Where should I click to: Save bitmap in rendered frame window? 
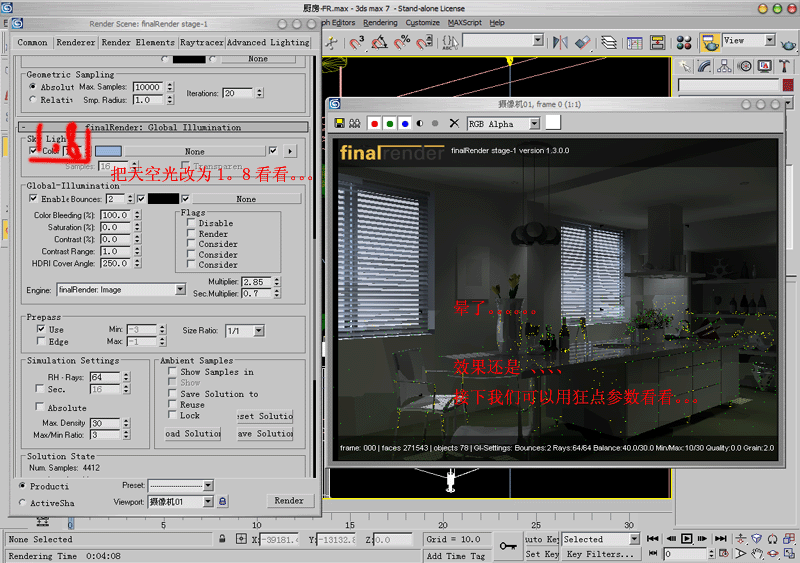coord(339,124)
